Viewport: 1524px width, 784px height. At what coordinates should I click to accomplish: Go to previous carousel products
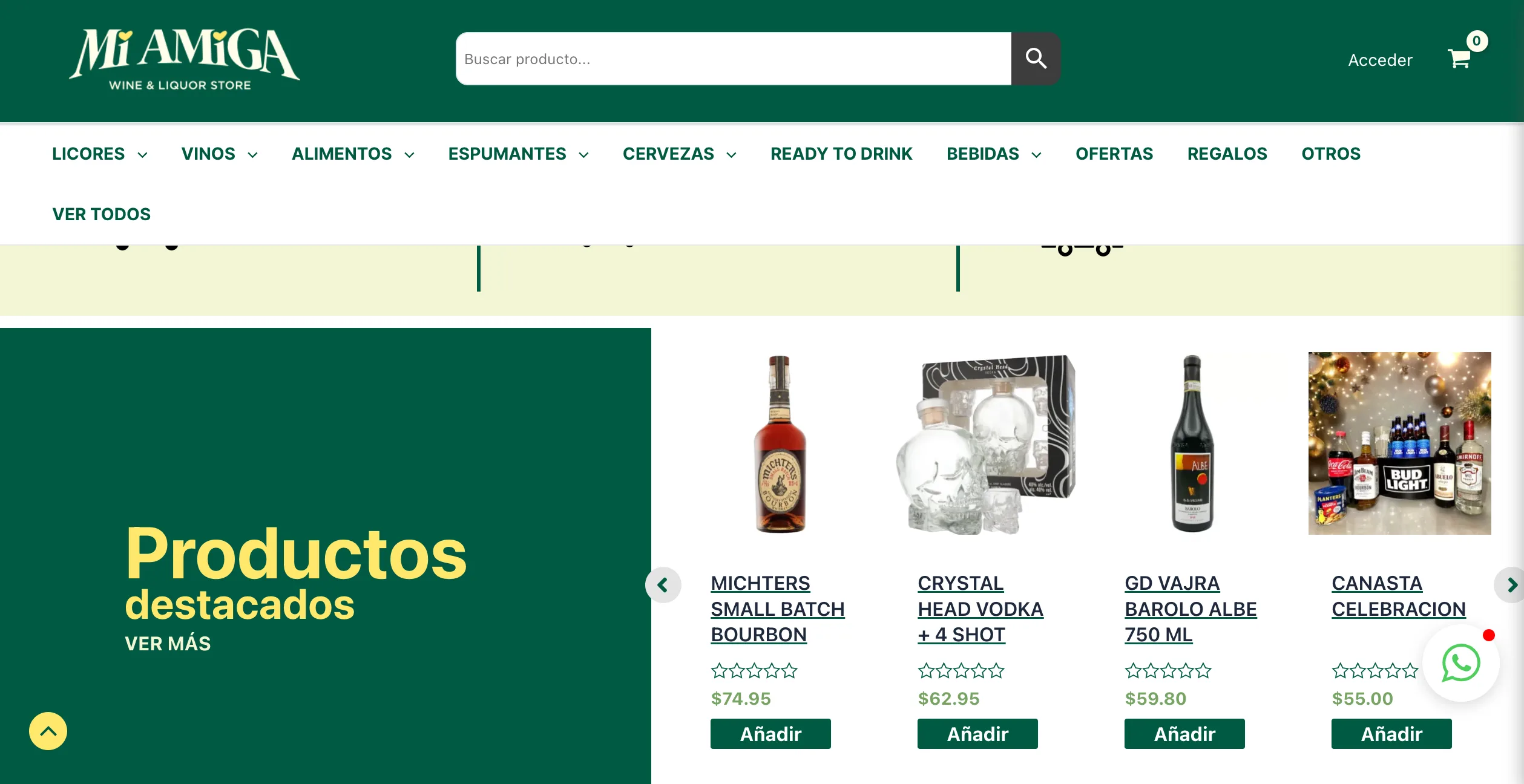click(663, 585)
